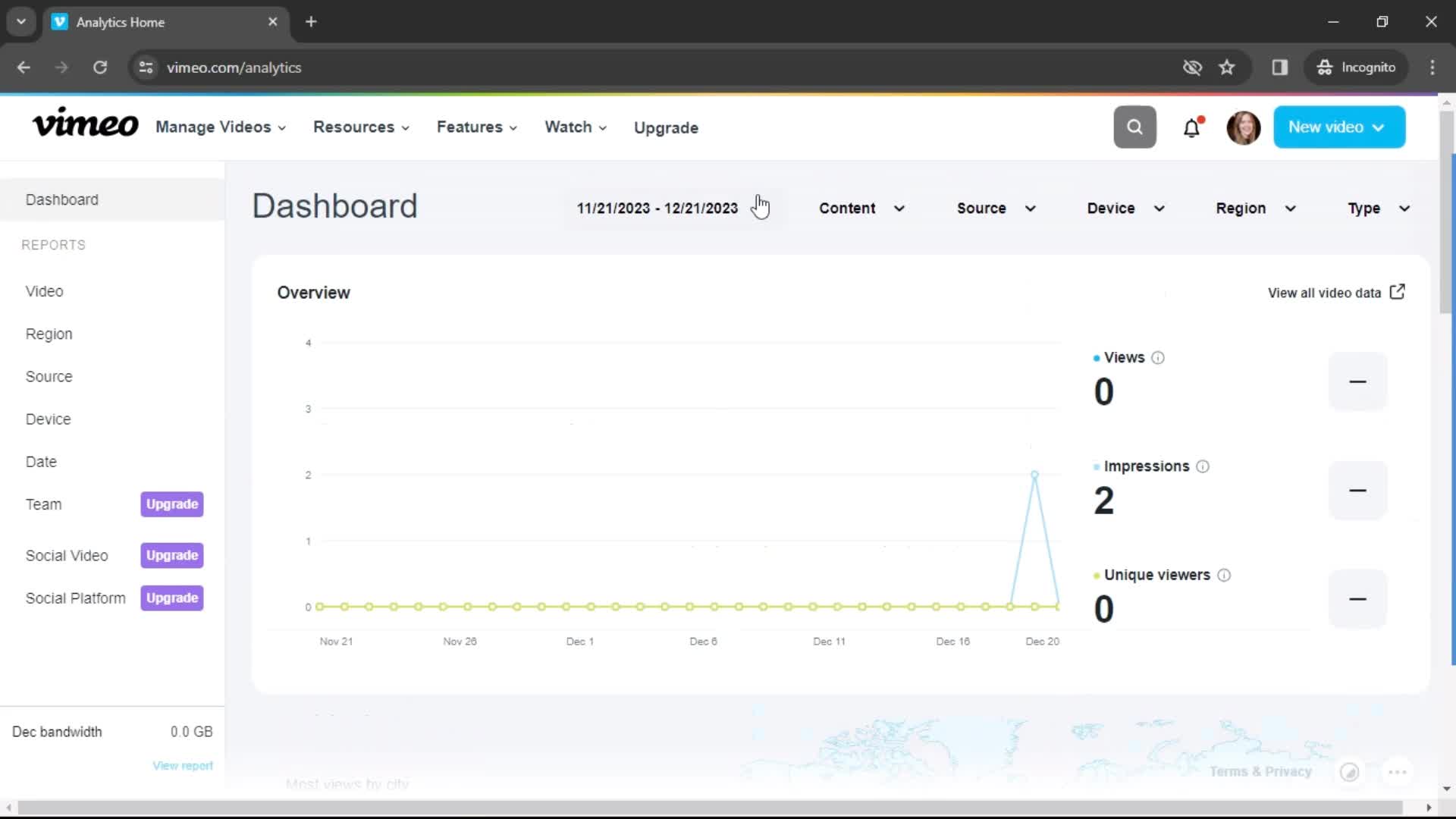Viewport: 1456px width, 819px height.
Task: Click the vertical page scrollbar
Action: click(x=1446, y=212)
